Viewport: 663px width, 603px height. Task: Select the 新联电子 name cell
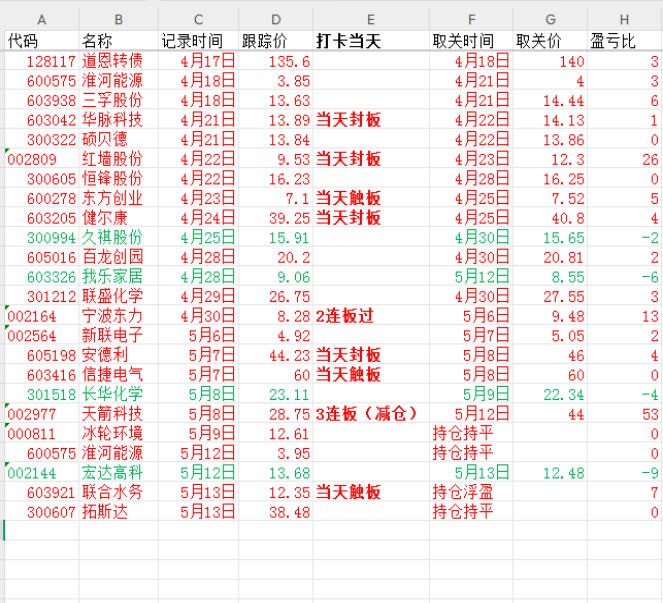coord(118,335)
